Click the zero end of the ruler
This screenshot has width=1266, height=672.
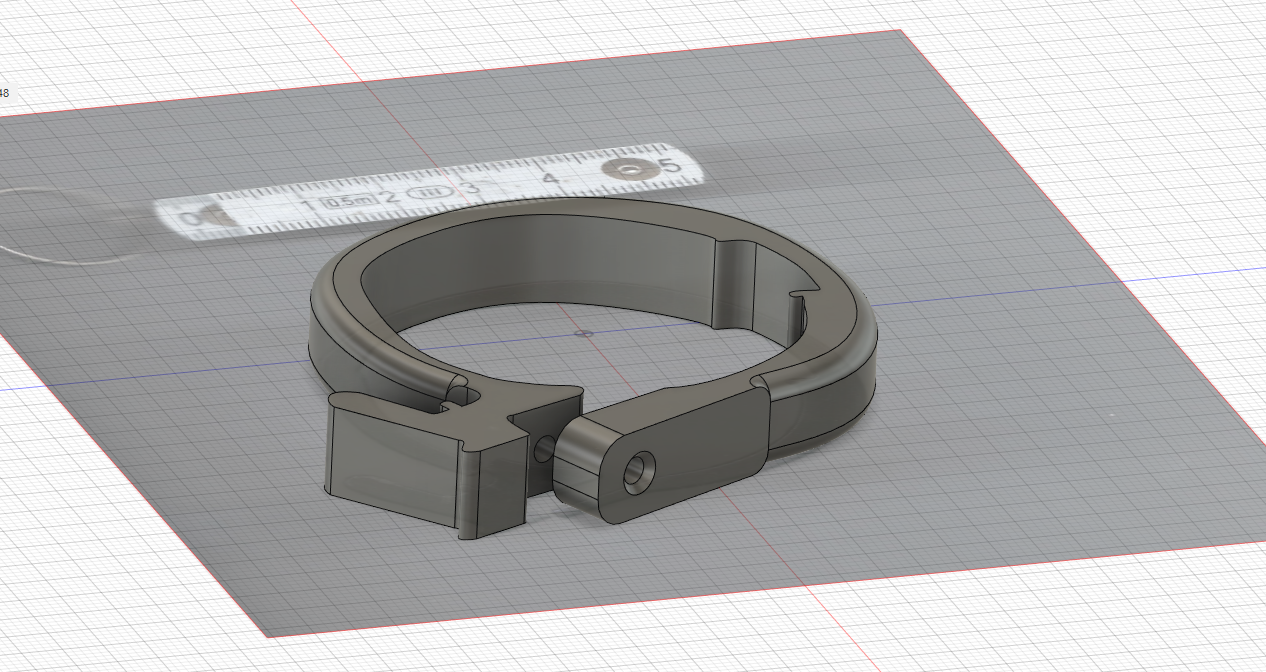tap(190, 218)
